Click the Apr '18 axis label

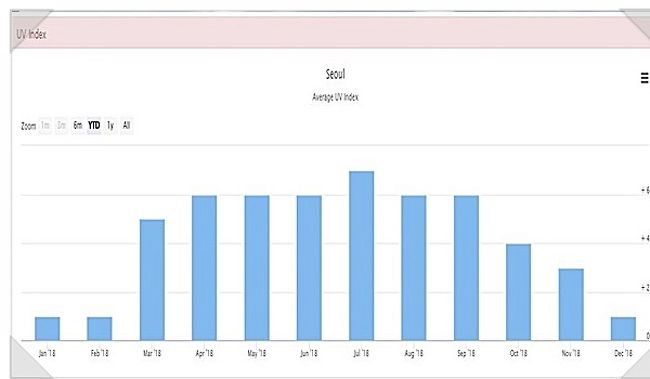point(204,353)
